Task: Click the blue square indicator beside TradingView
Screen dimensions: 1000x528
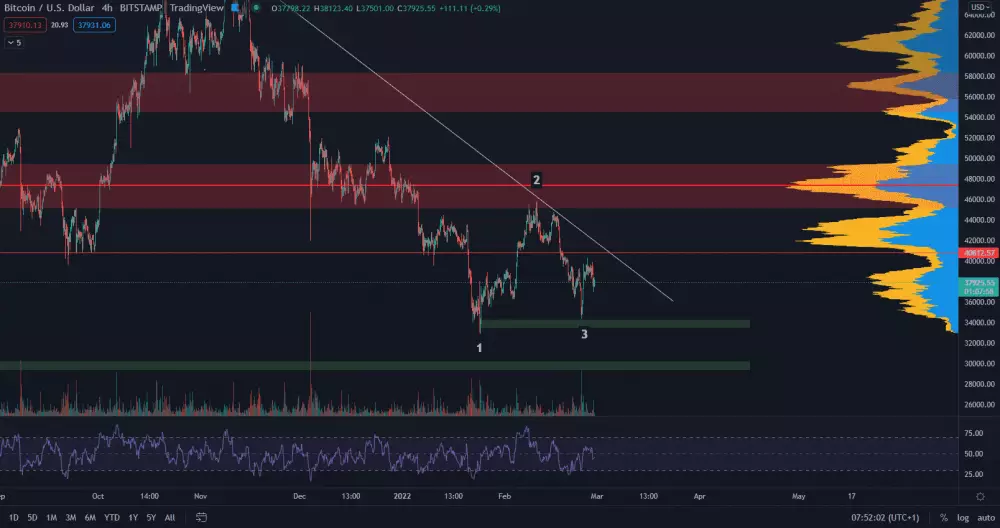Action: pos(235,8)
